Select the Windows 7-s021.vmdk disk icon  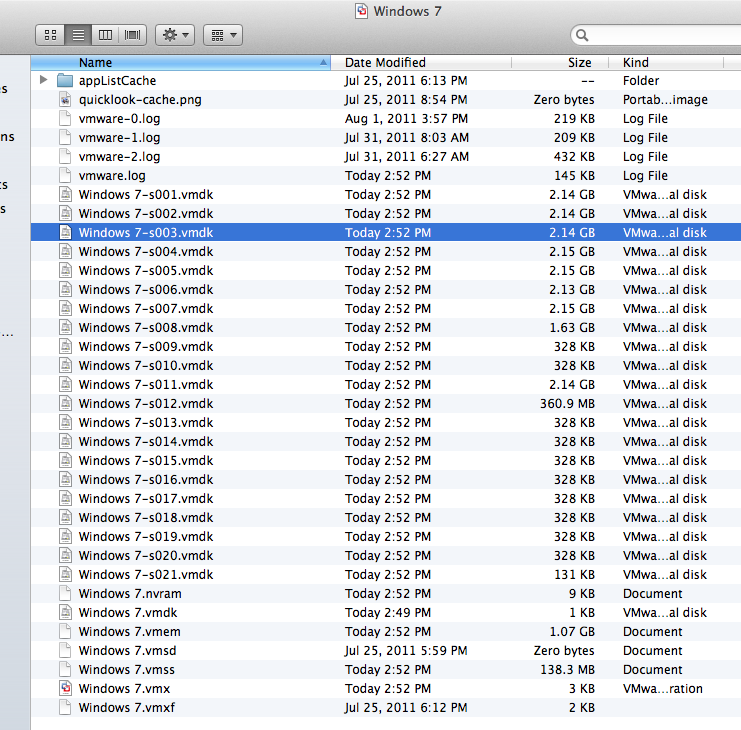tap(65, 575)
